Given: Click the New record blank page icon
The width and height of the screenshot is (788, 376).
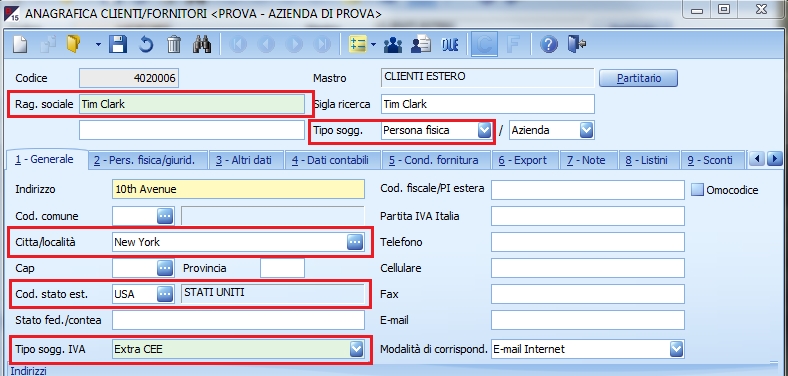Looking at the screenshot, I should (21, 45).
